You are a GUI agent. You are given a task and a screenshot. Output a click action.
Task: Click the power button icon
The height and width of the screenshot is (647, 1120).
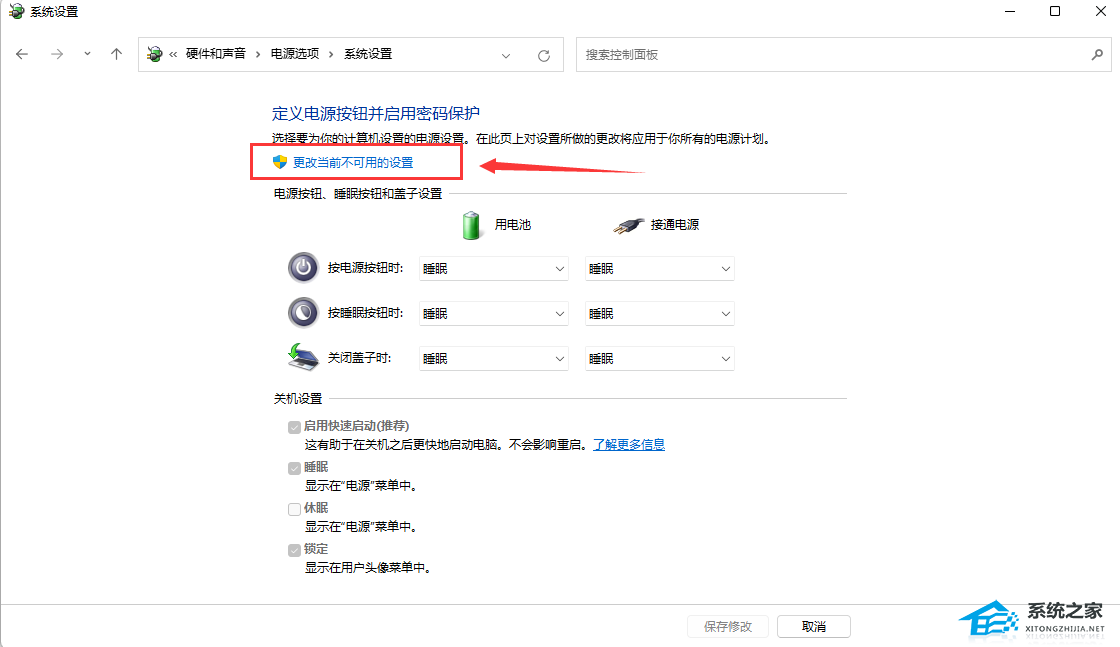(302, 268)
